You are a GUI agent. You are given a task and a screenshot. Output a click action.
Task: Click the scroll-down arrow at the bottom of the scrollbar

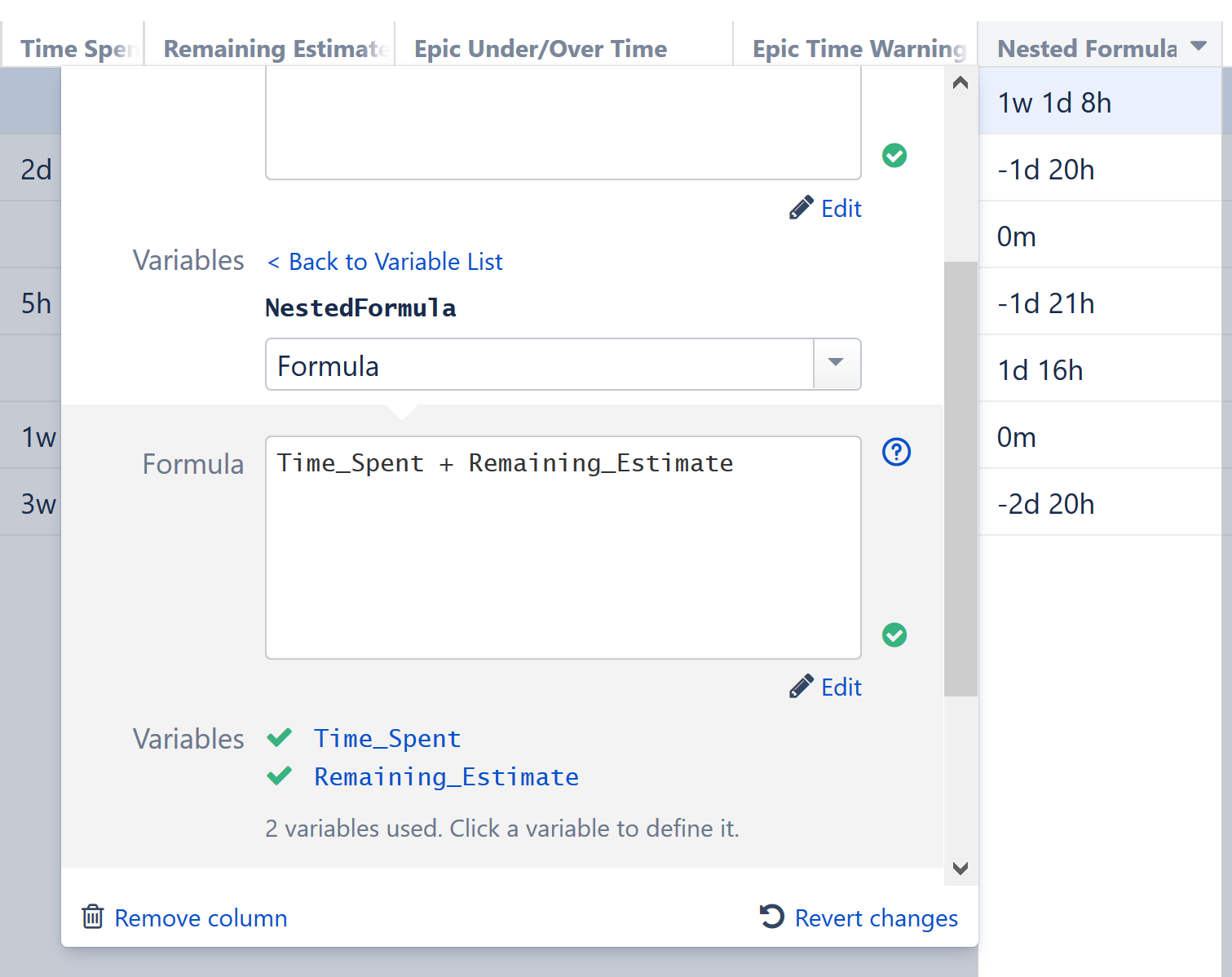(x=960, y=869)
